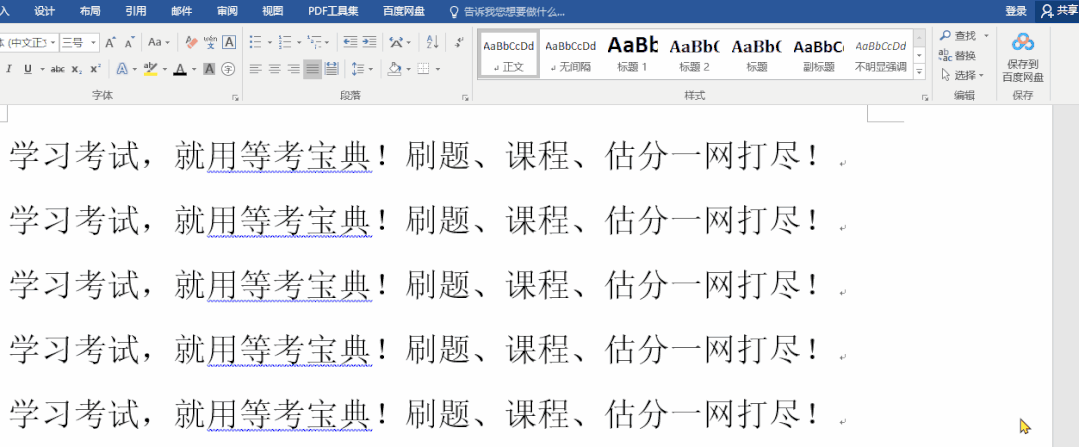Click 登录 sign-in button
Viewport: 1079px width, 447px height.
click(1016, 11)
